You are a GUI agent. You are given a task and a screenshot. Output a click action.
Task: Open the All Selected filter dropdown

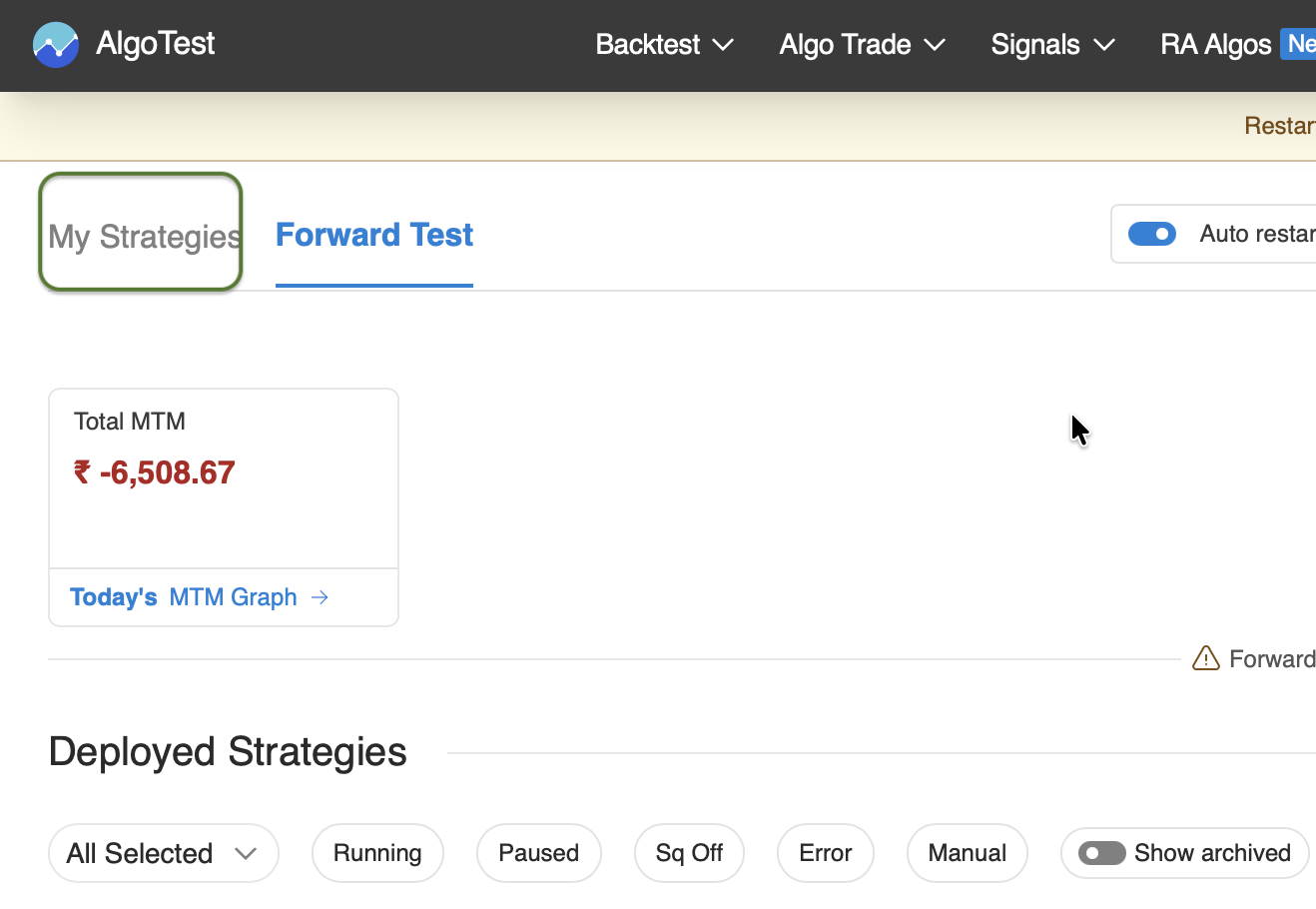[x=163, y=852]
